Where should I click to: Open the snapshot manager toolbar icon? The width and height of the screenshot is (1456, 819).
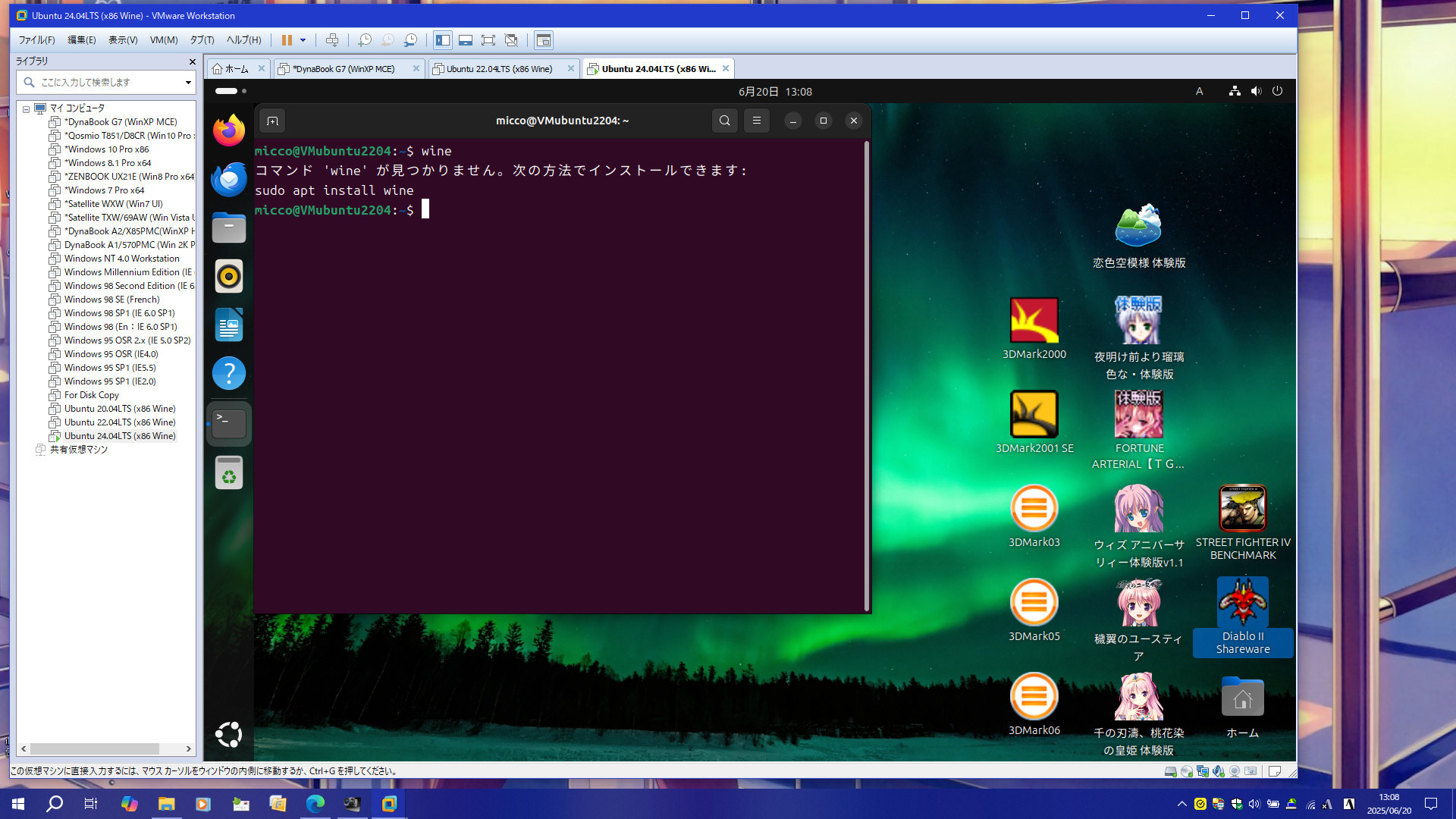tap(410, 40)
